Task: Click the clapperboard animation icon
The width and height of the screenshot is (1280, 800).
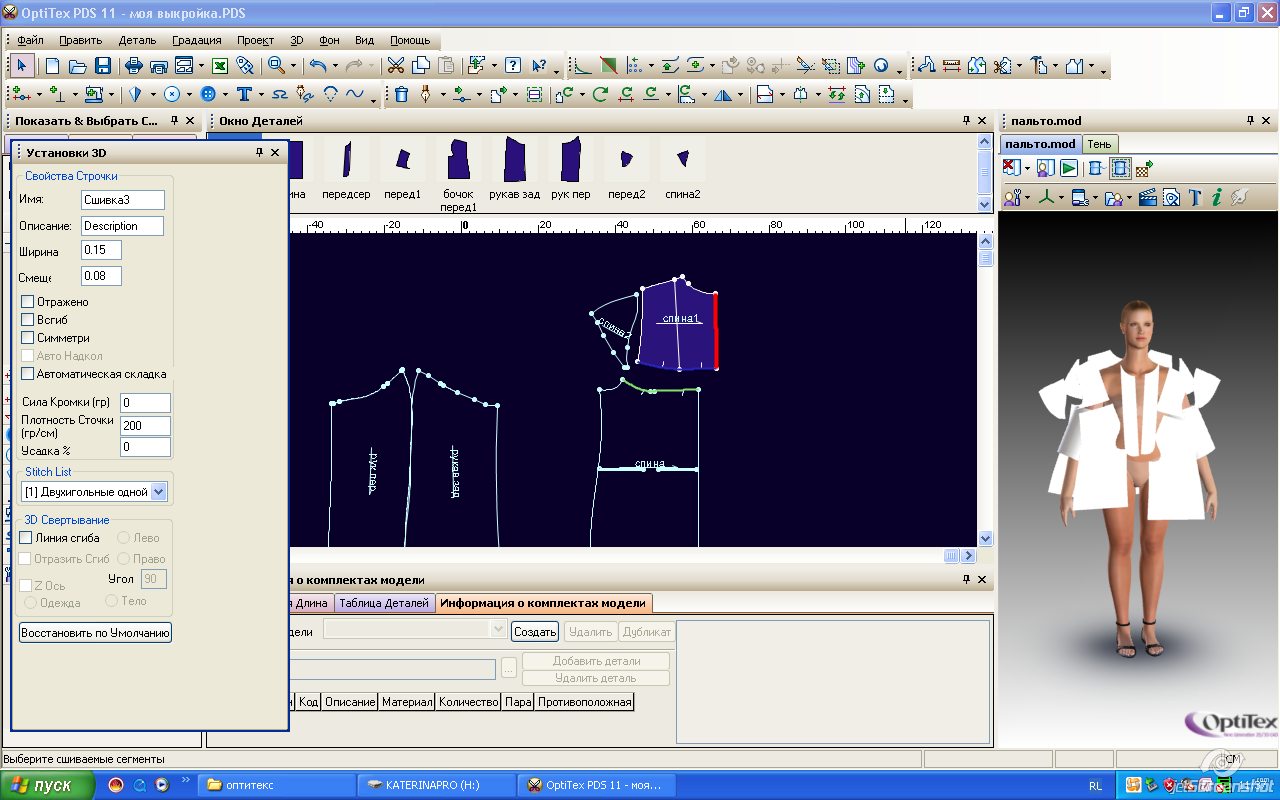Action: pos(1148,197)
